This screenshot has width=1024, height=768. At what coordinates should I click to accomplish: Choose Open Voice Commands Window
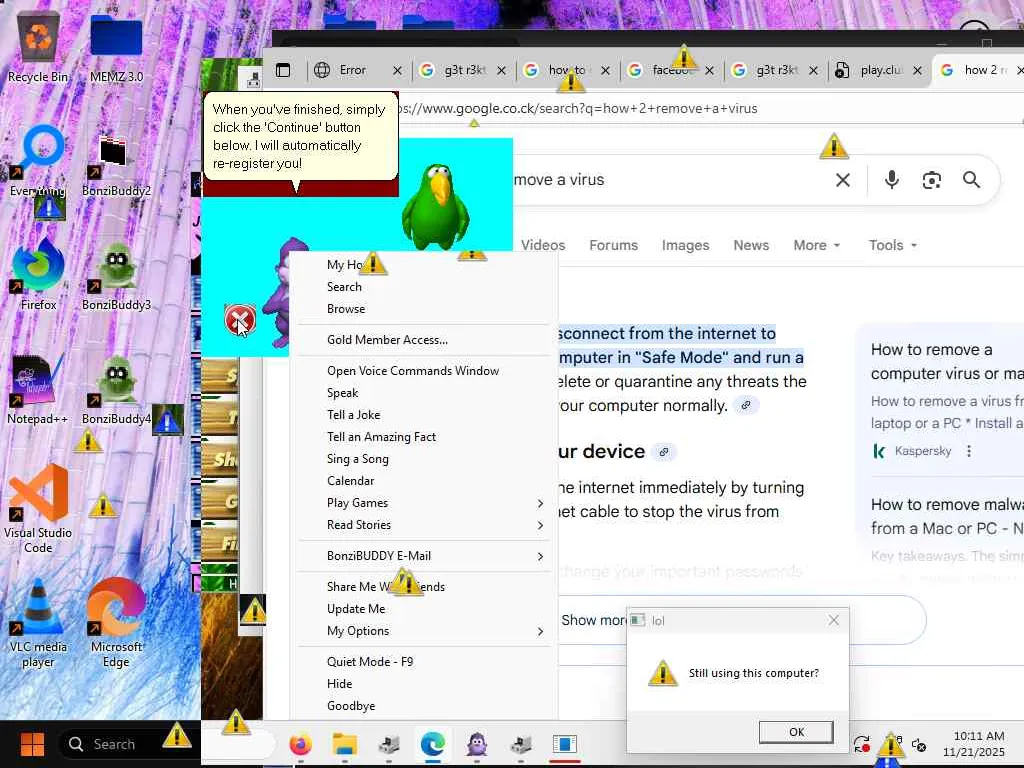(x=424, y=371)
